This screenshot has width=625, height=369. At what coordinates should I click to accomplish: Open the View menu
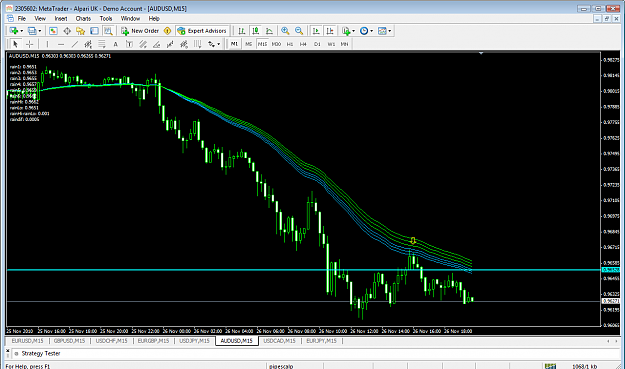tap(40, 18)
